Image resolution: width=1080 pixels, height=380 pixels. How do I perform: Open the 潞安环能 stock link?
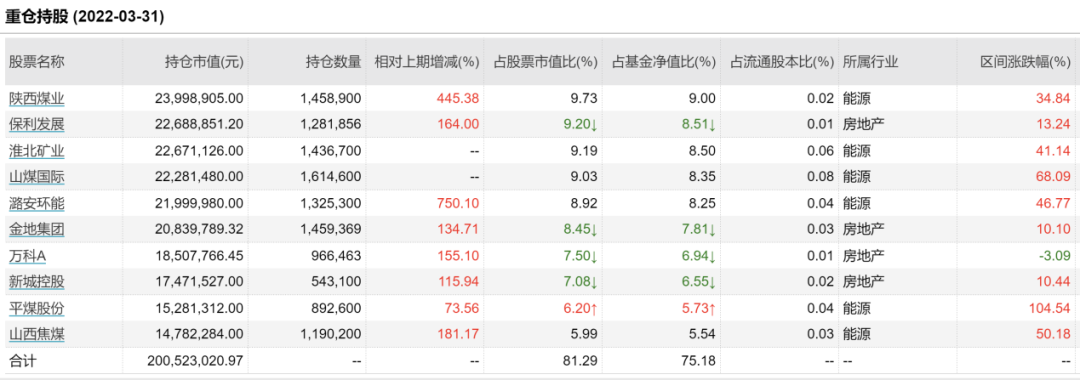tap(37, 203)
